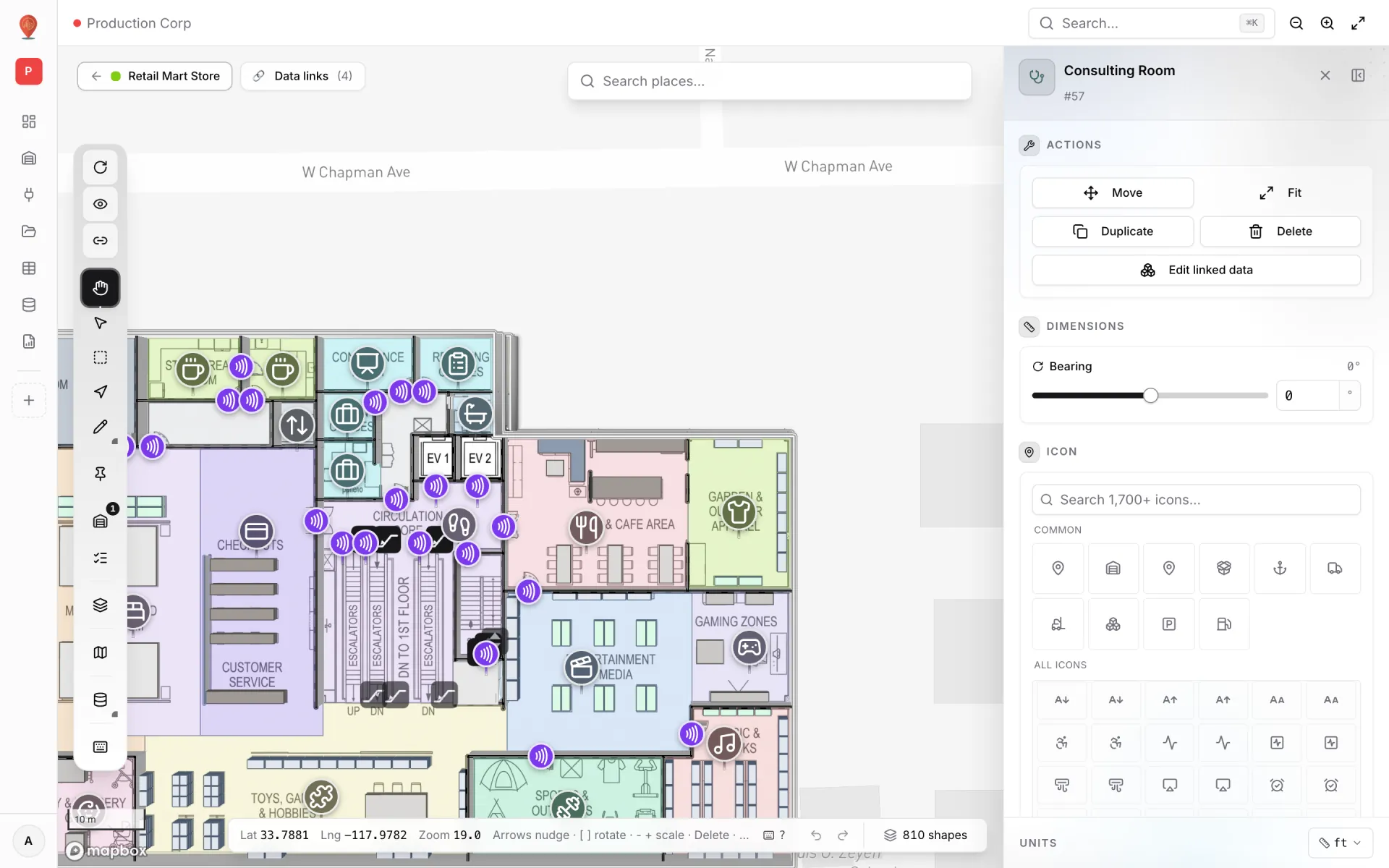Open the 810 shapes list
Image resolution: width=1389 pixels, height=868 pixels.
[925, 835]
